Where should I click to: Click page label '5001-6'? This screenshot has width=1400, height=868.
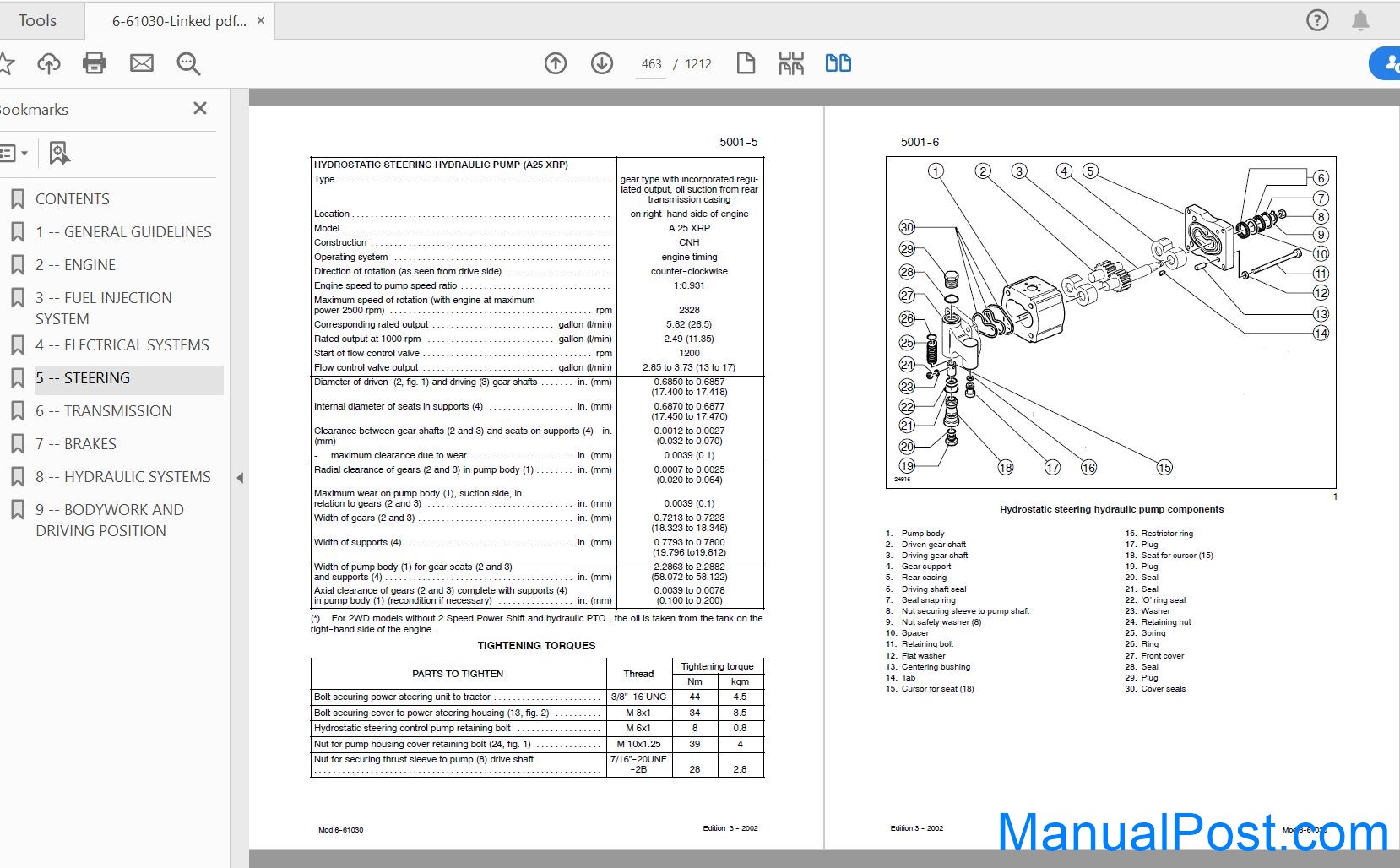click(920, 142)
